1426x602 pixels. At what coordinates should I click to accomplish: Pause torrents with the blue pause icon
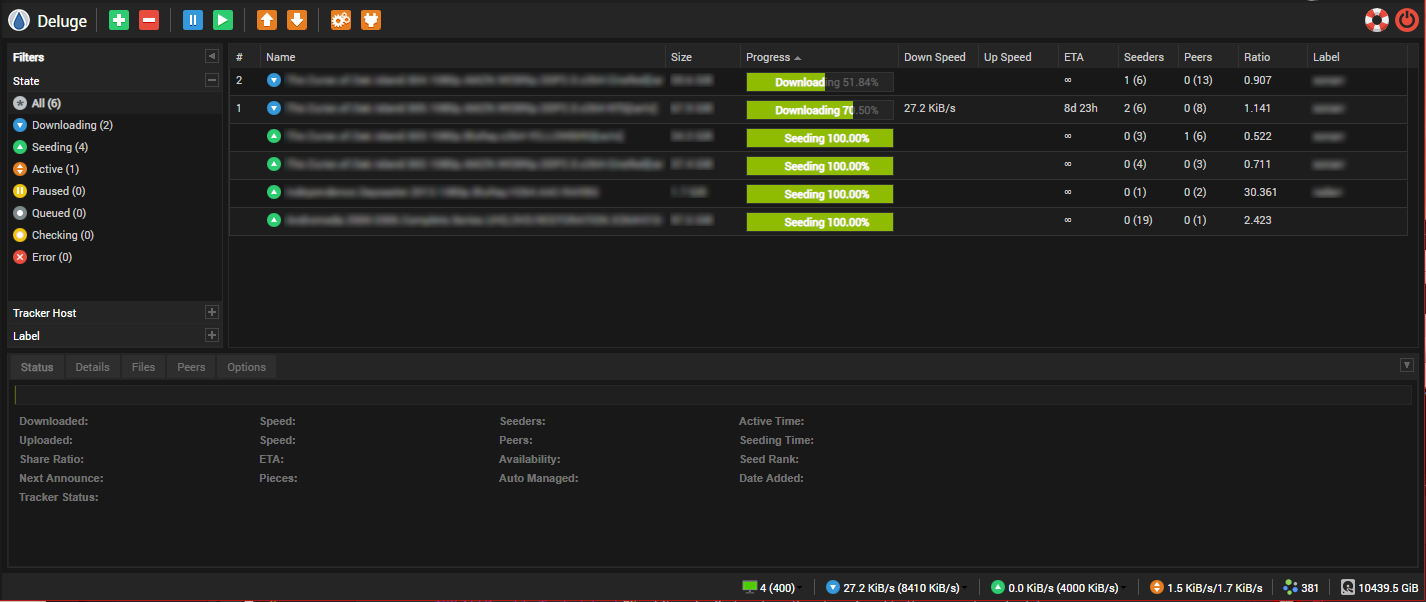tap(193, 20)
